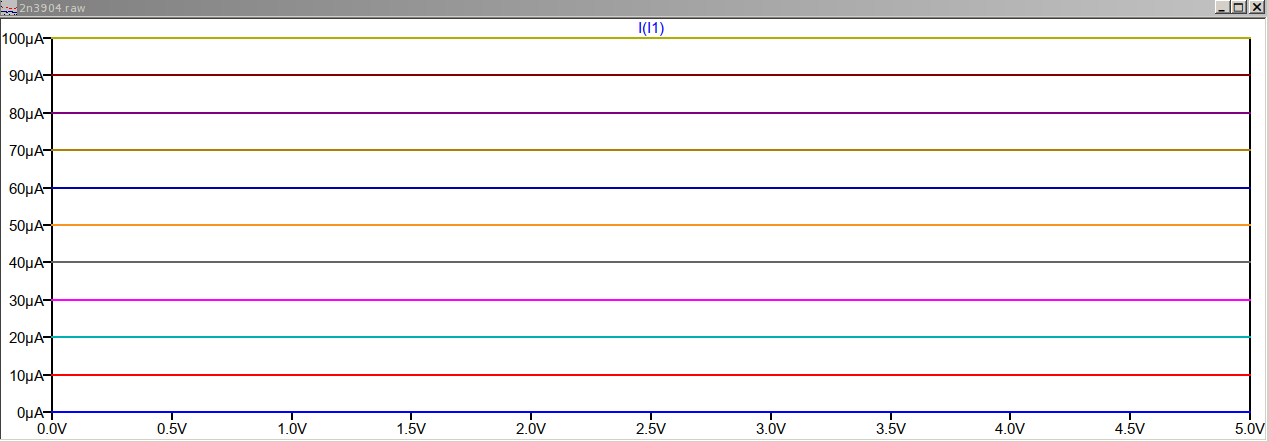Click the 40µA y-axis label

pyautogui.click(x=26, y=263)
